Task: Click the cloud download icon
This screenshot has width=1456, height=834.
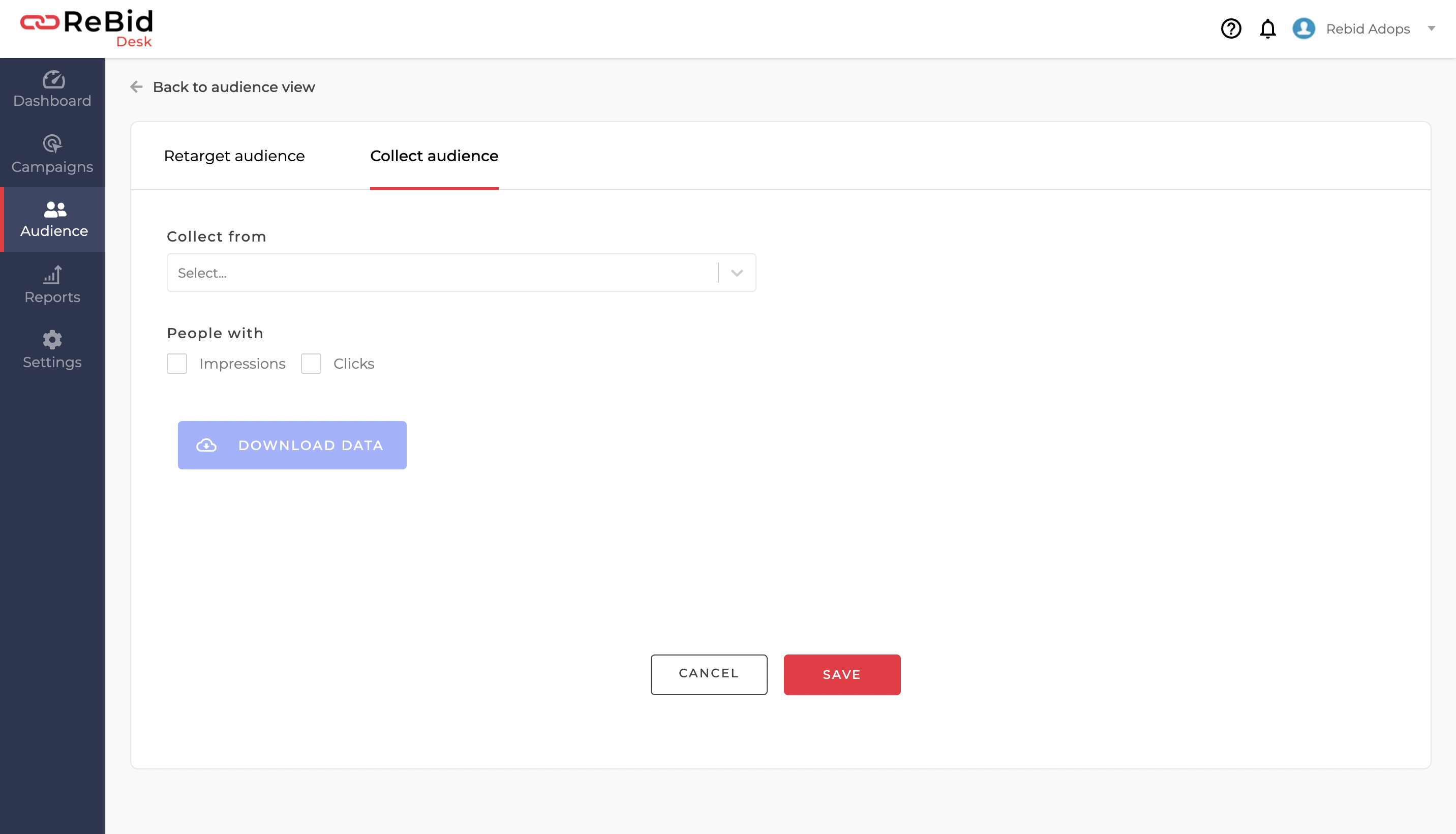Action: [x=207, y=445]
